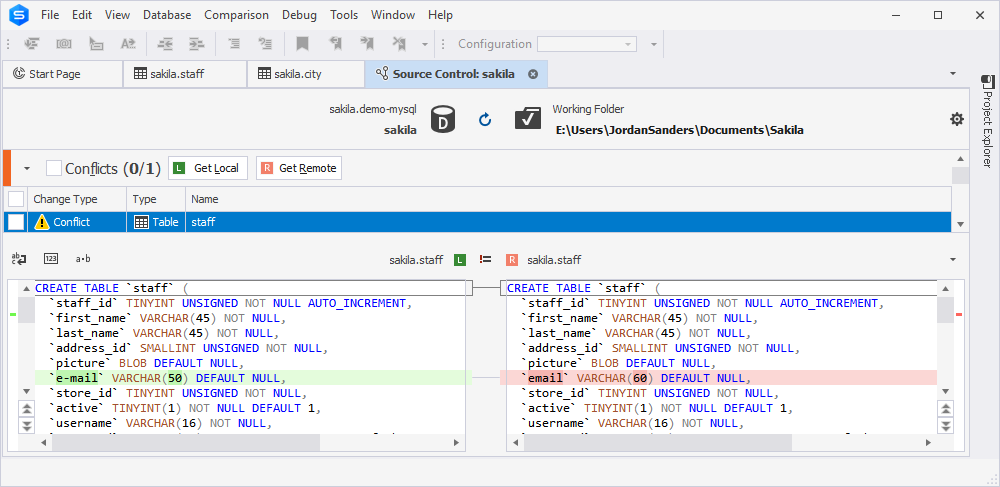This screenshot has height=487, width=1000.
Task: Open Configuration toolbar options arrow
Action: [x=653, y=44]
